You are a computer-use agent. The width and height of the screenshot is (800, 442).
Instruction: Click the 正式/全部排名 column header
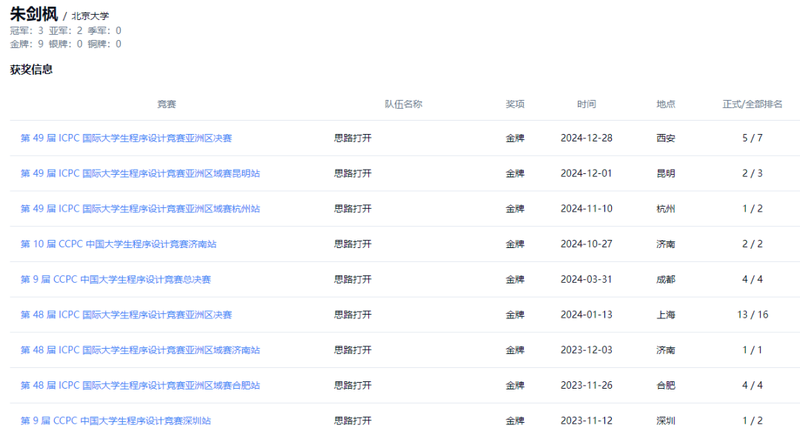click(x=752, y=104)
